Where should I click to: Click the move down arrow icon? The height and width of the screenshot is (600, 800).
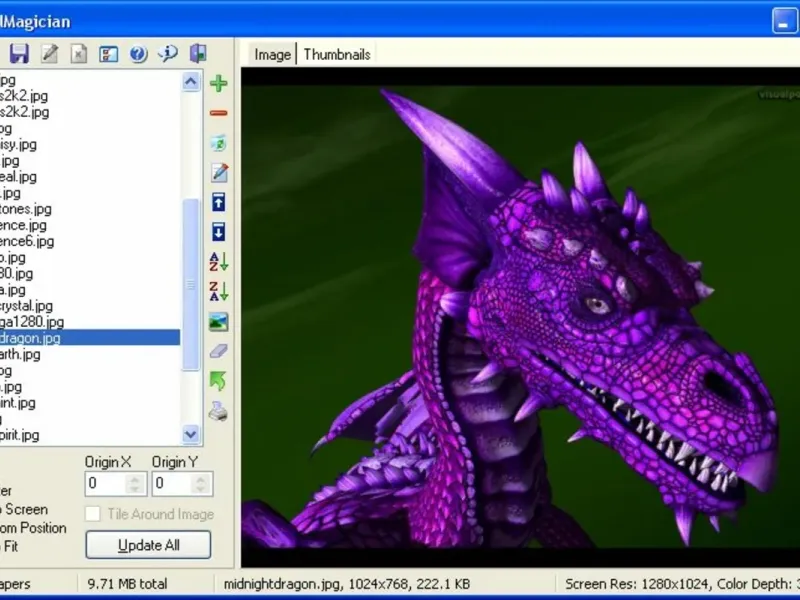click(x=219, y=232)
